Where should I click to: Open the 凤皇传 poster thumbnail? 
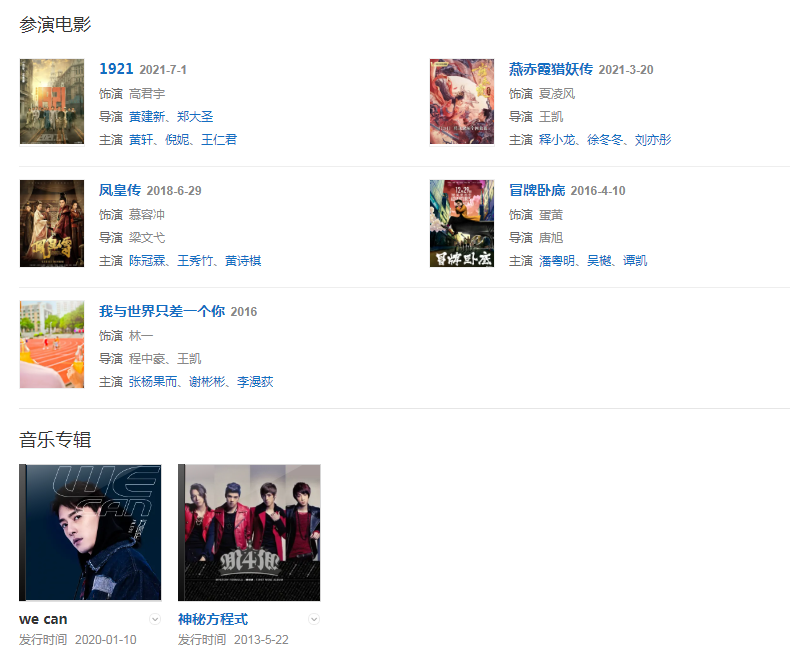[52, 223]
